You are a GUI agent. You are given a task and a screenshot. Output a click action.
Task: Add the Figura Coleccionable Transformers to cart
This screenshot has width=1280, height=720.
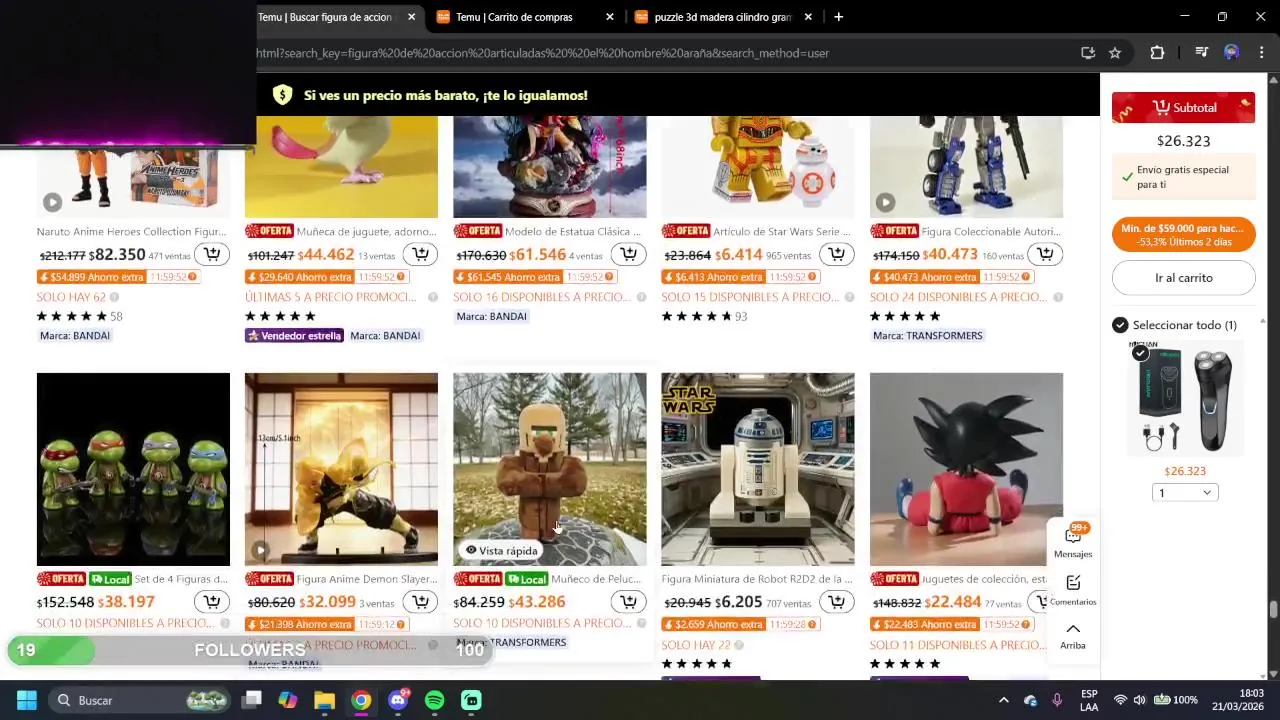pyautogui.click(x=1045, y=254)
